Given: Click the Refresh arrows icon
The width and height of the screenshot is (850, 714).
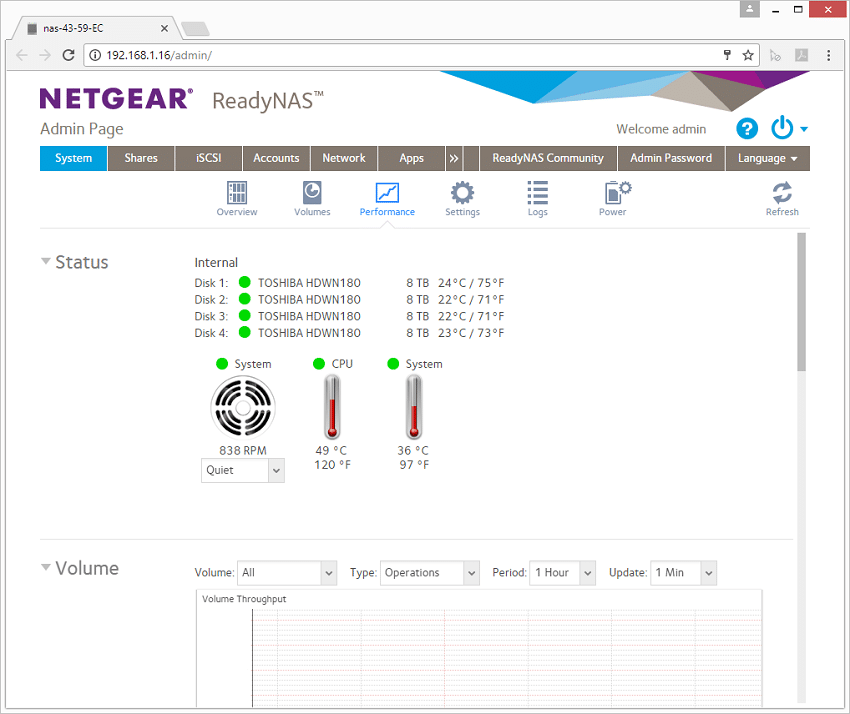Looking at the screenshot, I should pyautogui.click(x=782, y=193).
